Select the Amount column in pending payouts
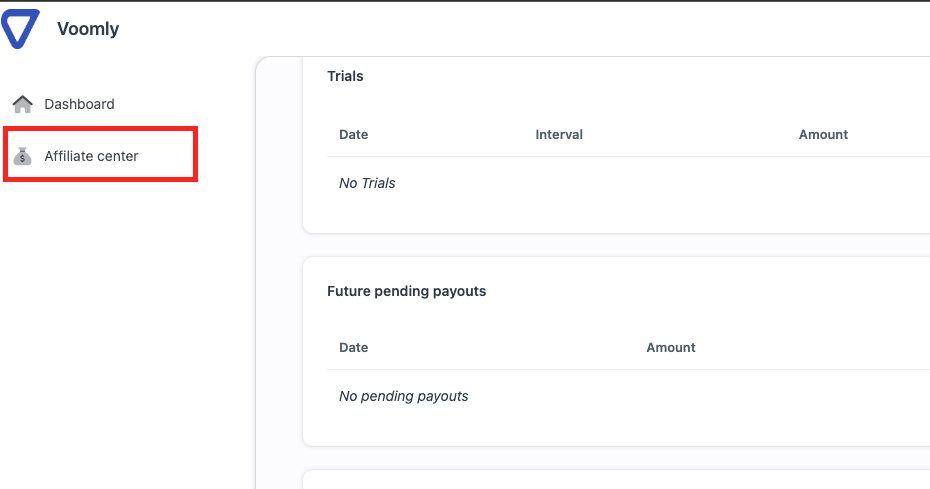The height and width of the screenshot is (489, 930). [x=671, y=348]
